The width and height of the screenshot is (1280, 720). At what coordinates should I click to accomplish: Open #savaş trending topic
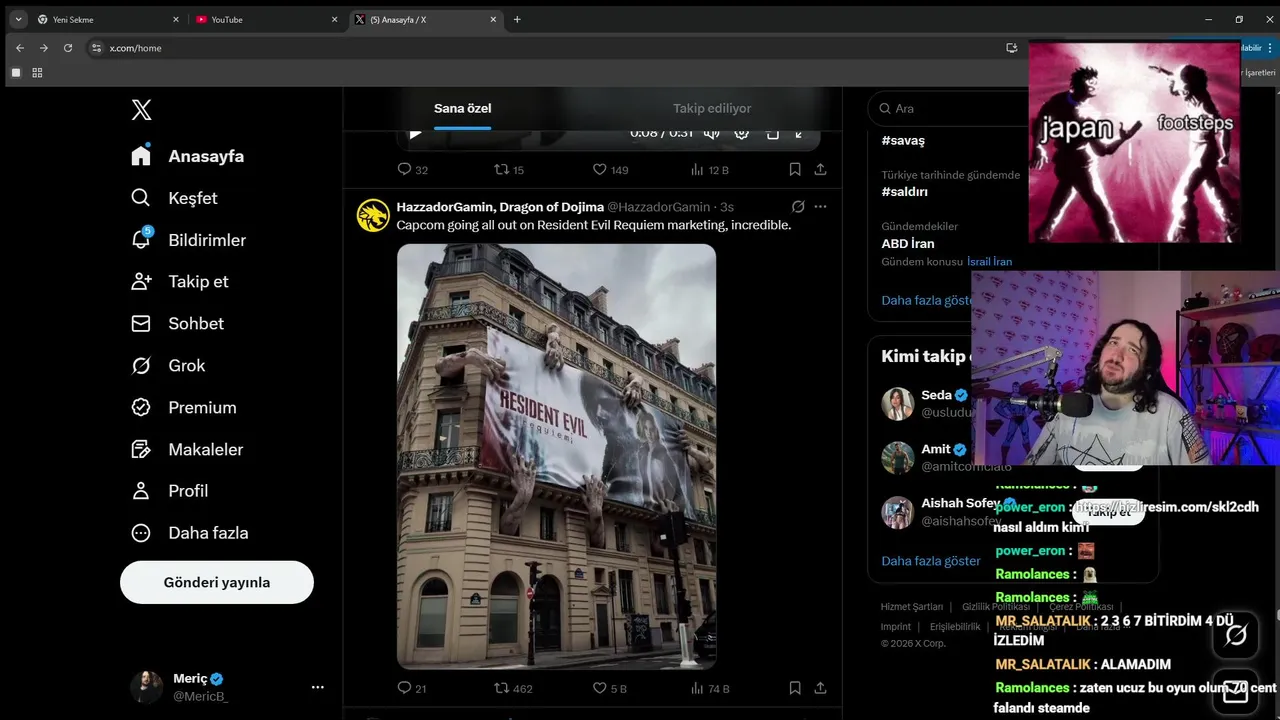tap(903, 141)
